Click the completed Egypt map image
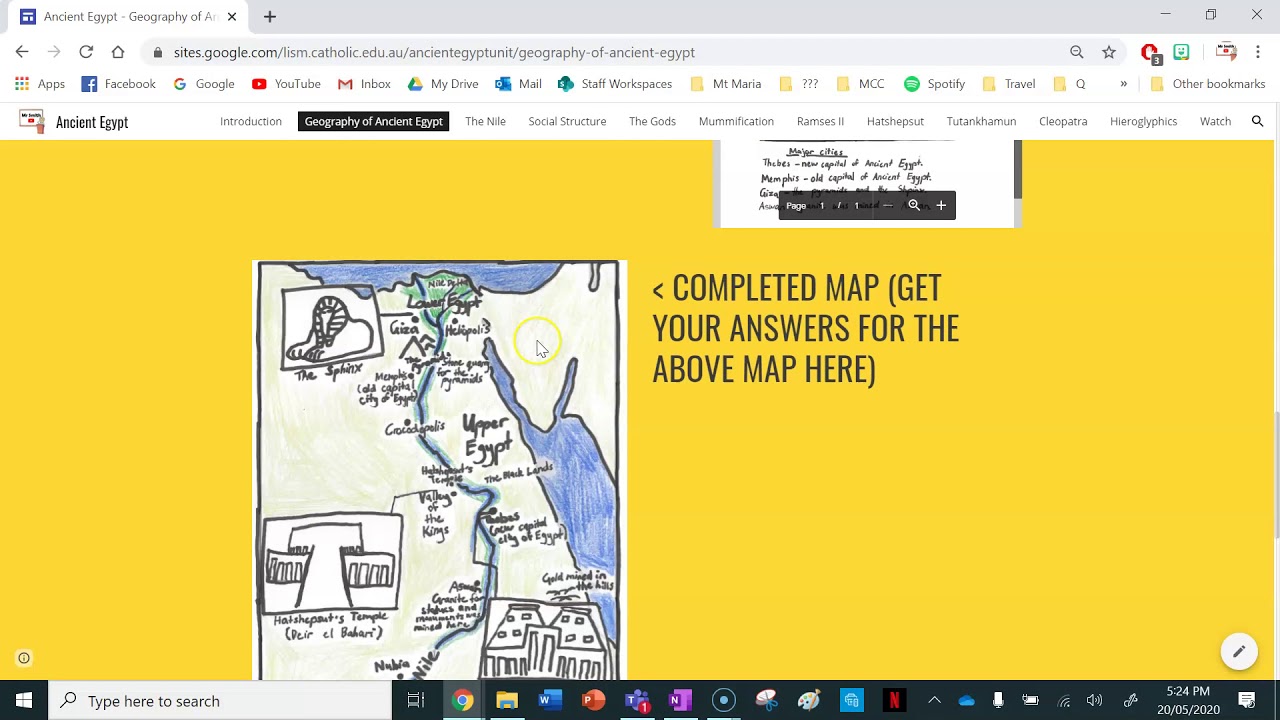Viewport: 1280px width, 720px height. point(440,470)
